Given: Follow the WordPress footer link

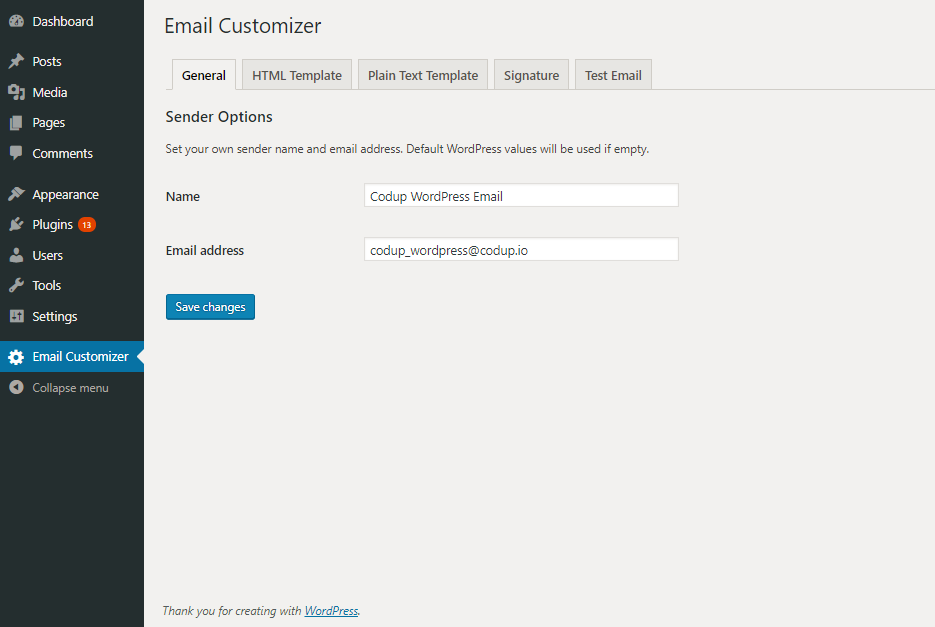Looking at the screenshot, I should pyautogui.click(x=331, y=611).
